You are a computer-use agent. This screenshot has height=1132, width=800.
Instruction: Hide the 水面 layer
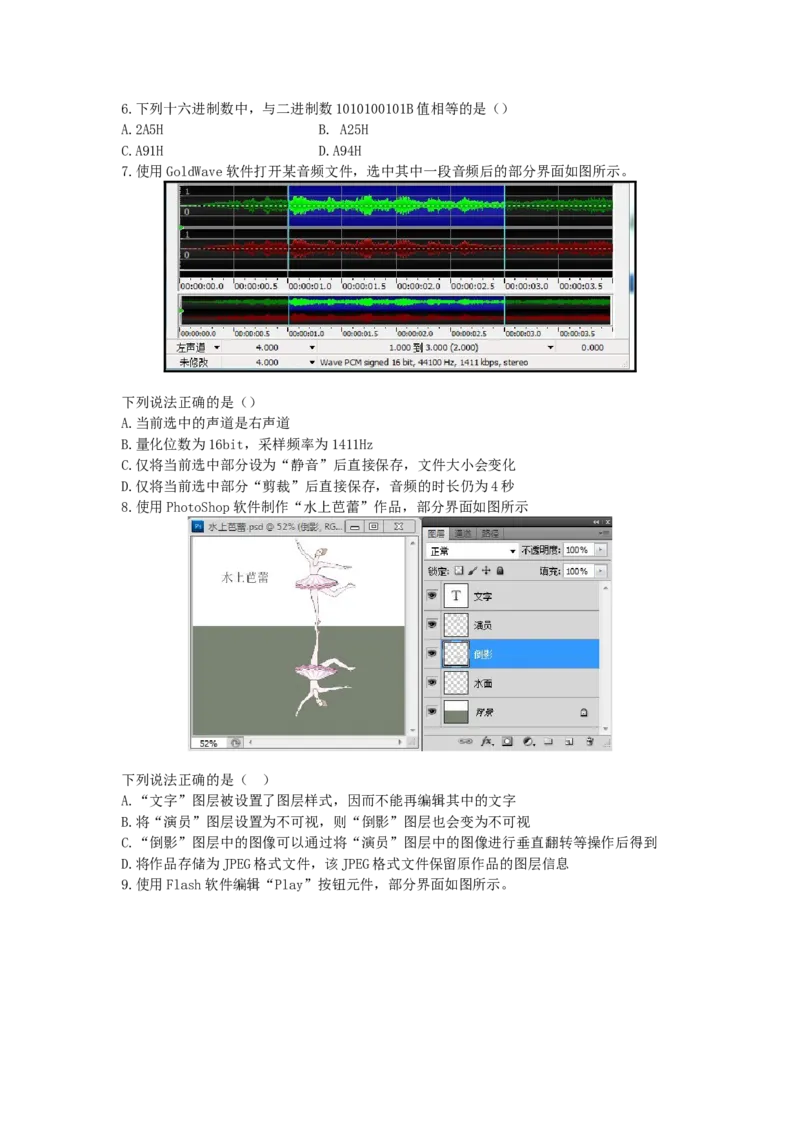coord(432,683)
